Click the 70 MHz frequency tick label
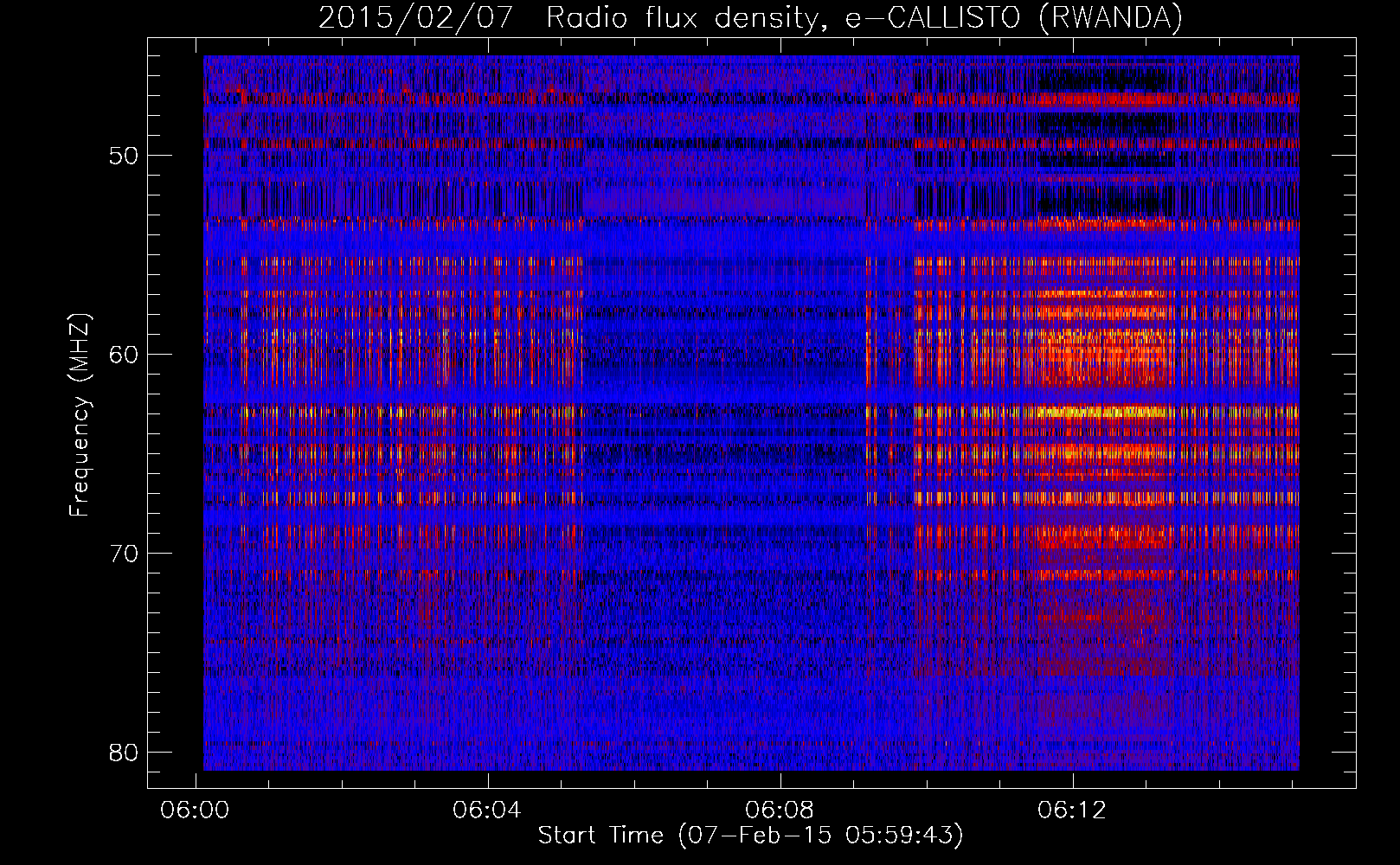 point(125,553)
